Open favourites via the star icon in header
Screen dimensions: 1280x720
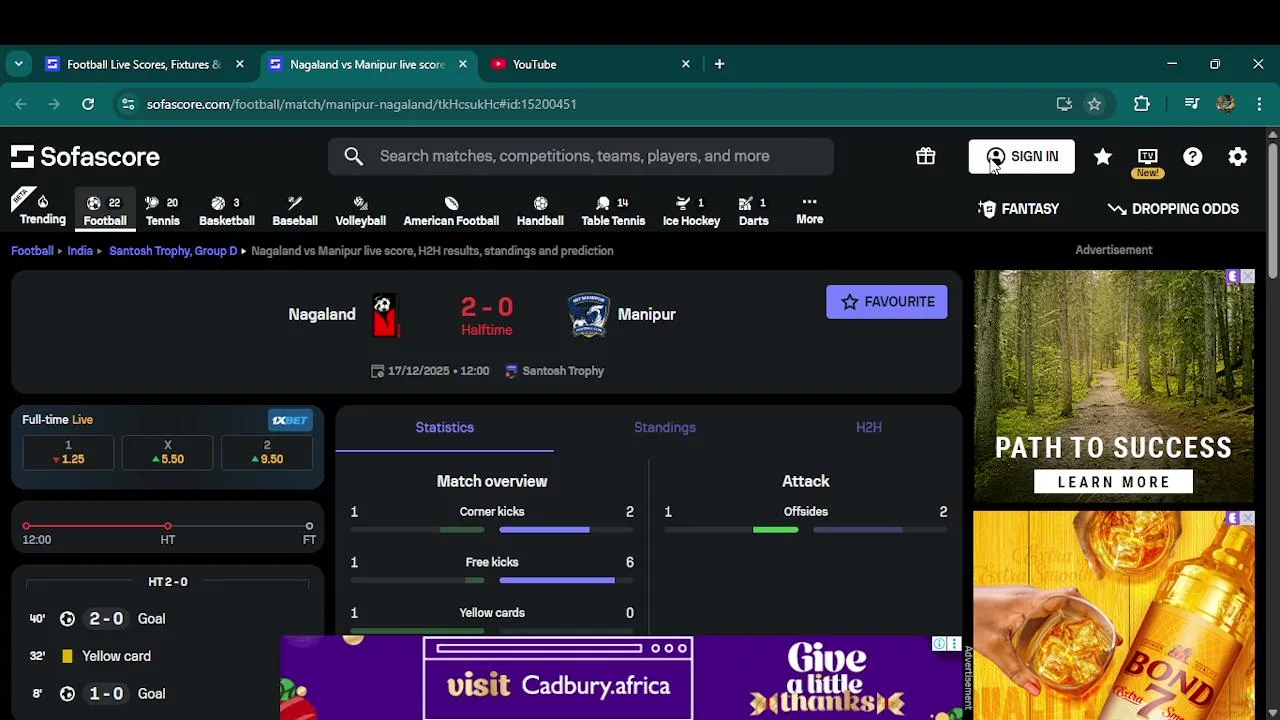point(1103,156)
